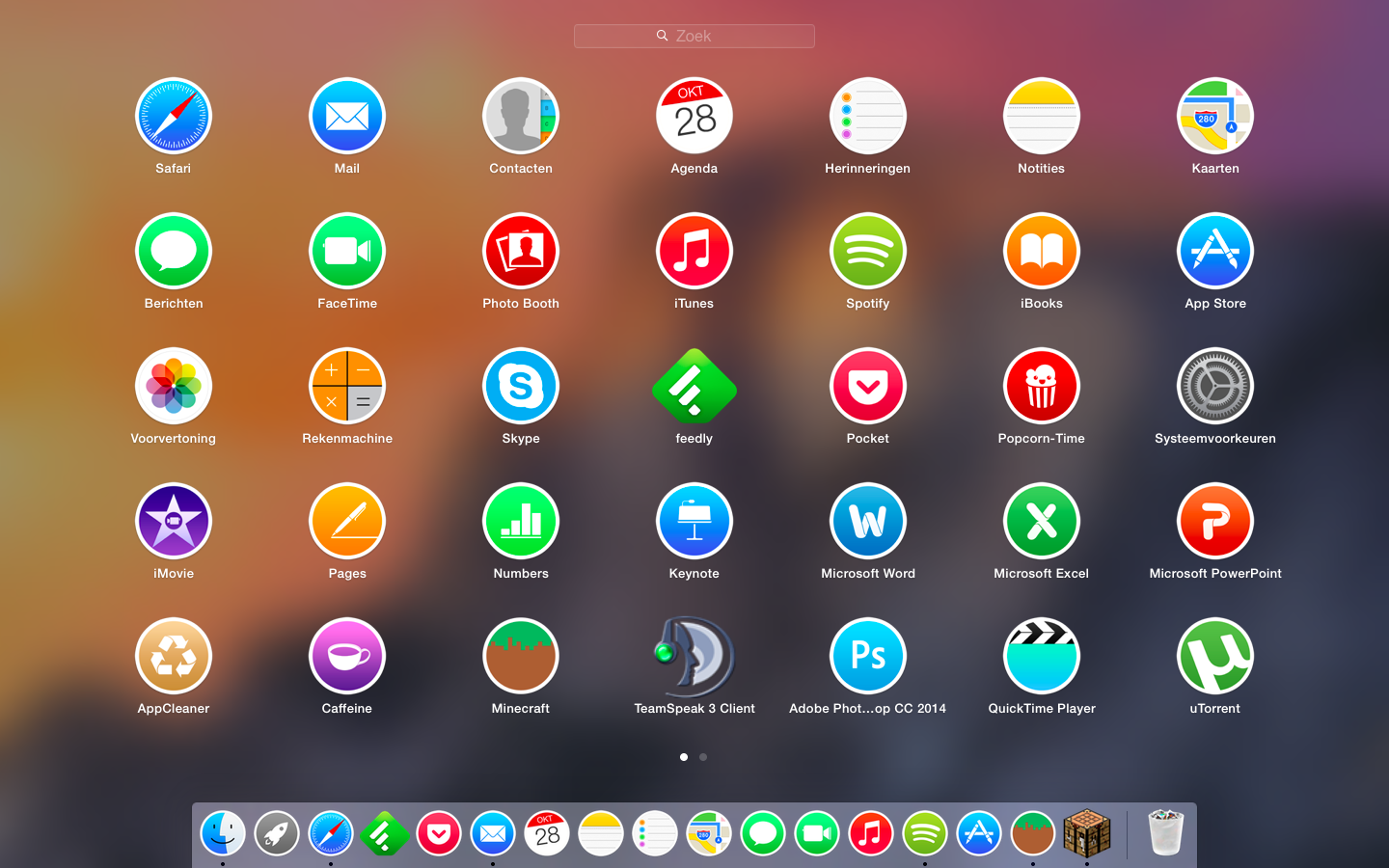Launch Pocket in the Launchpad grid
The height and width of the screenshot is (868, 1389).
click(868, 386)
